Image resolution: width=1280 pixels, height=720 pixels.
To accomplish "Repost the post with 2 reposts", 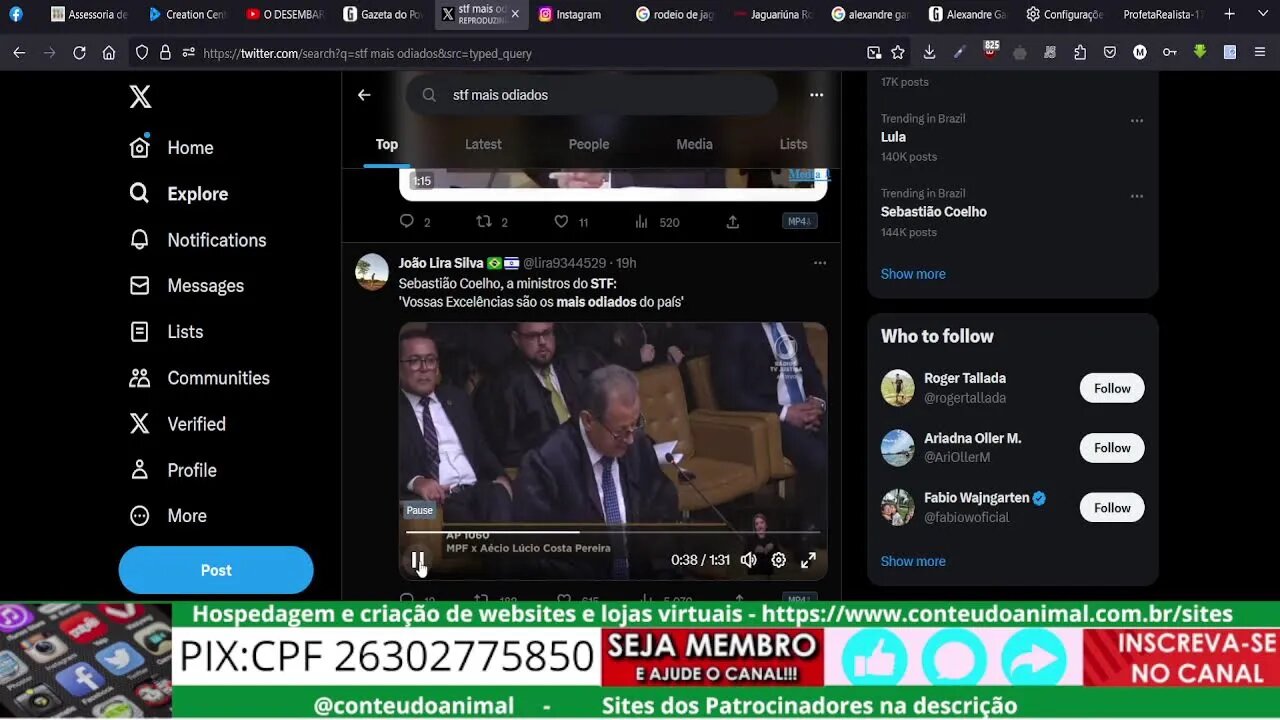I will pos(492,222).
